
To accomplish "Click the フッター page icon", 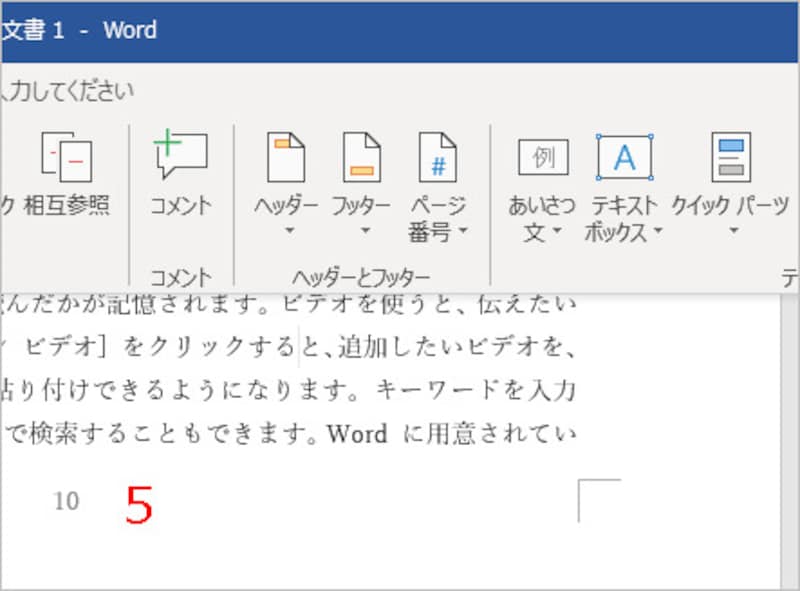I will [x=361, y=157].
